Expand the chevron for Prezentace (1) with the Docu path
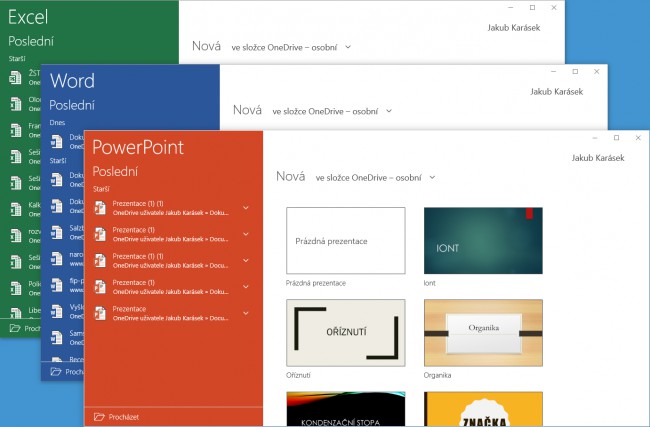Viewport: 650px width, 427px height. click(246, 234)
